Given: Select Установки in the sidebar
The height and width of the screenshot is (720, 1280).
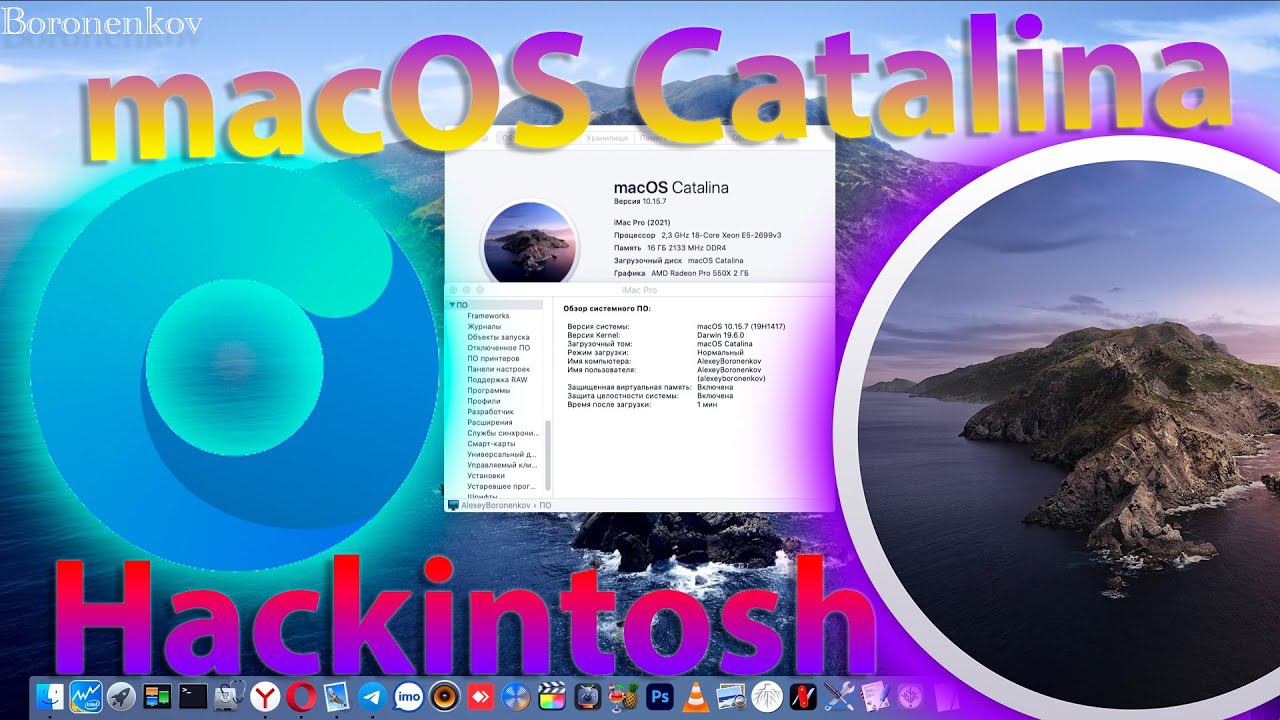Looking at the screenshot, I should [x=486, y=476].
